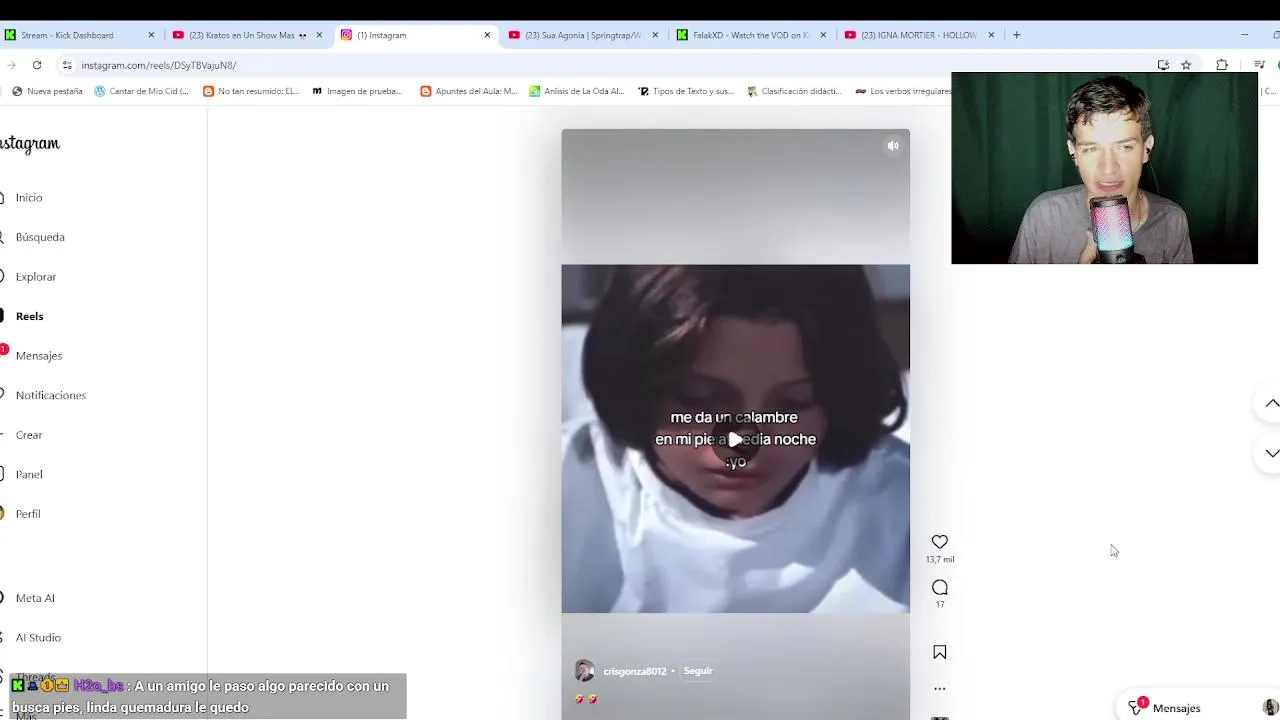The height and width of the screenshot is (720, 1280).
Task: Click the site information icon in address bar
Action: (67, 65)
